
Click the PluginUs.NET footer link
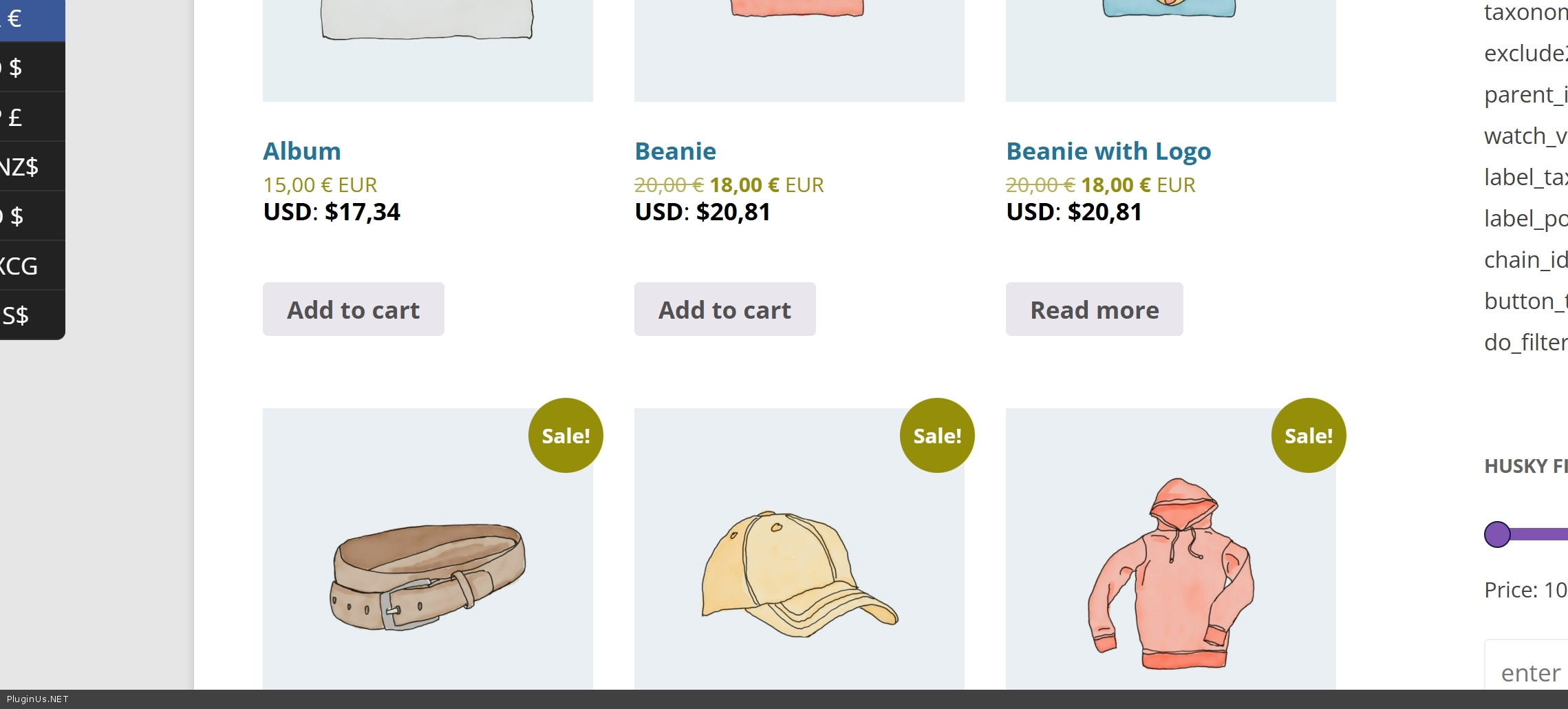click(x=38, y=699)
